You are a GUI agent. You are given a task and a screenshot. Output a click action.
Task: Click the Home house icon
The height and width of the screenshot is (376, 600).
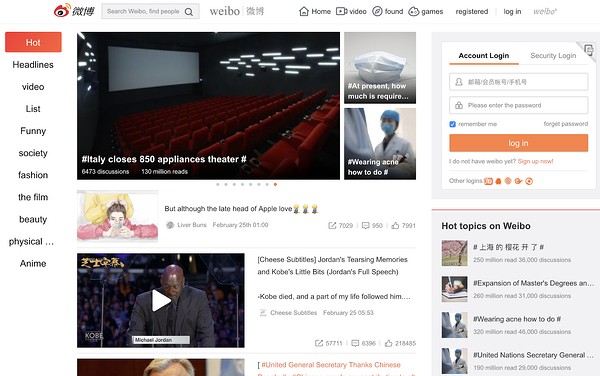[x=304, y=11]
